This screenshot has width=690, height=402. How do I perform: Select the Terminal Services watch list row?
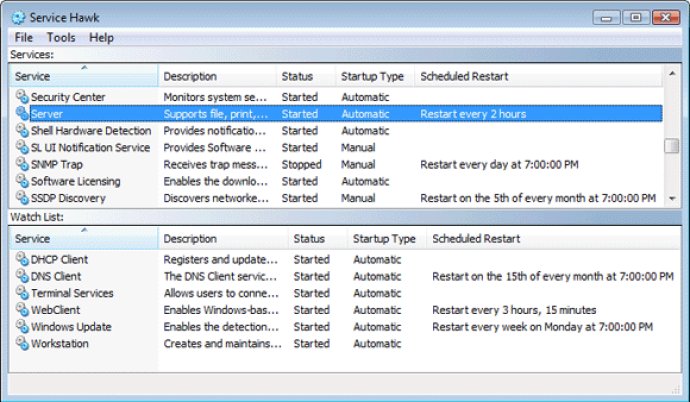click(x=345, y=292)
